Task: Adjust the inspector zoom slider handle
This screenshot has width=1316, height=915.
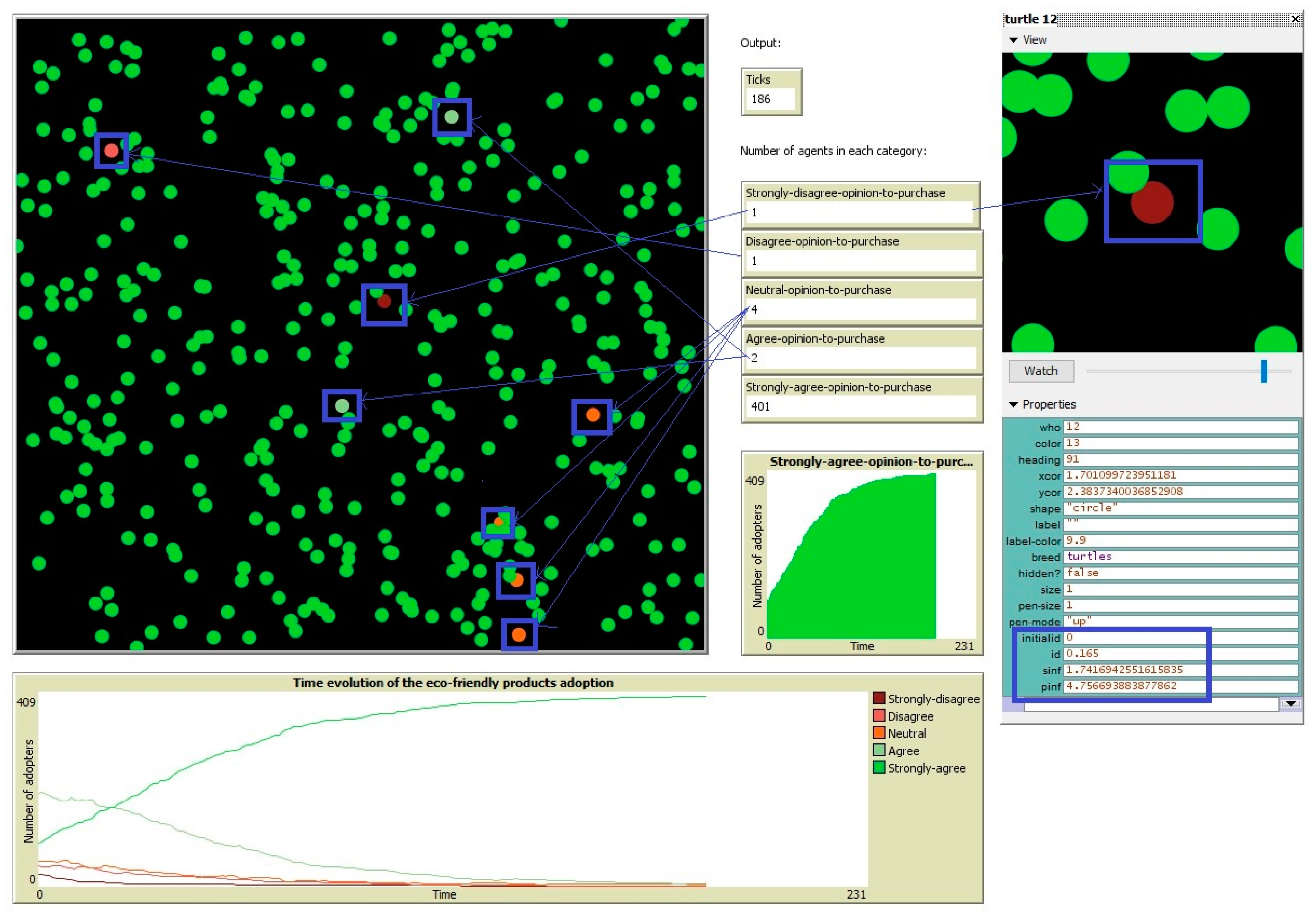Action: tap(1263, 371)
